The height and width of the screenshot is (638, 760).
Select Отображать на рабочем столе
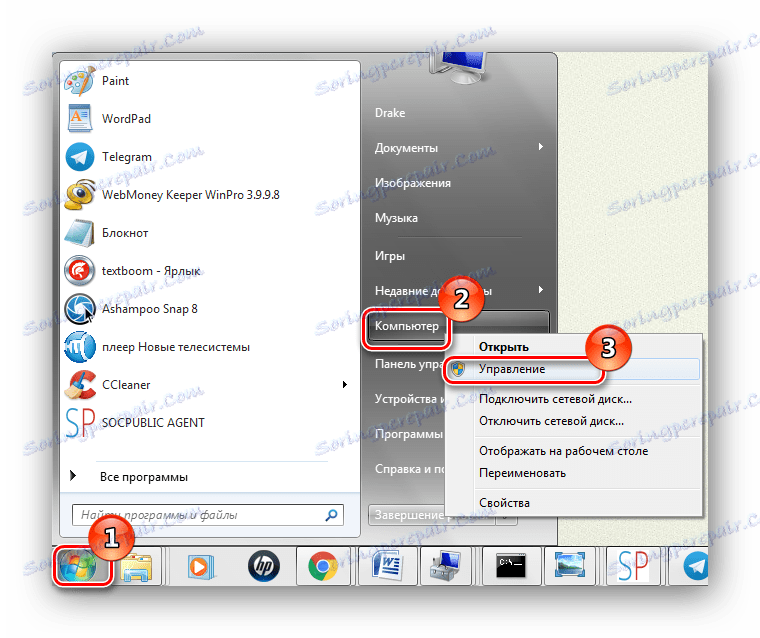pyautogui.click(x=563, y=451)
